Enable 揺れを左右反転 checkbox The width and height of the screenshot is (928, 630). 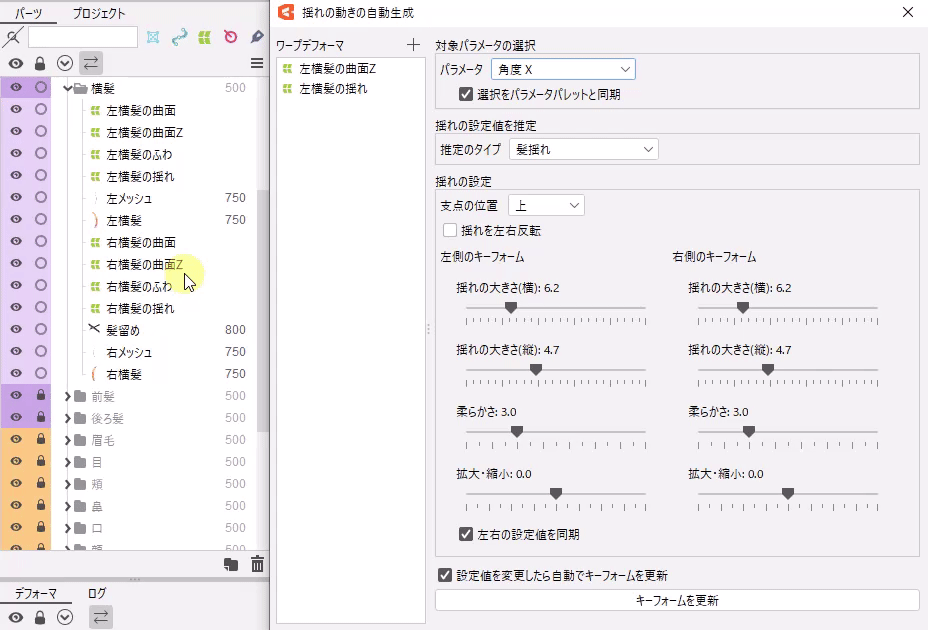pos(450,230)
